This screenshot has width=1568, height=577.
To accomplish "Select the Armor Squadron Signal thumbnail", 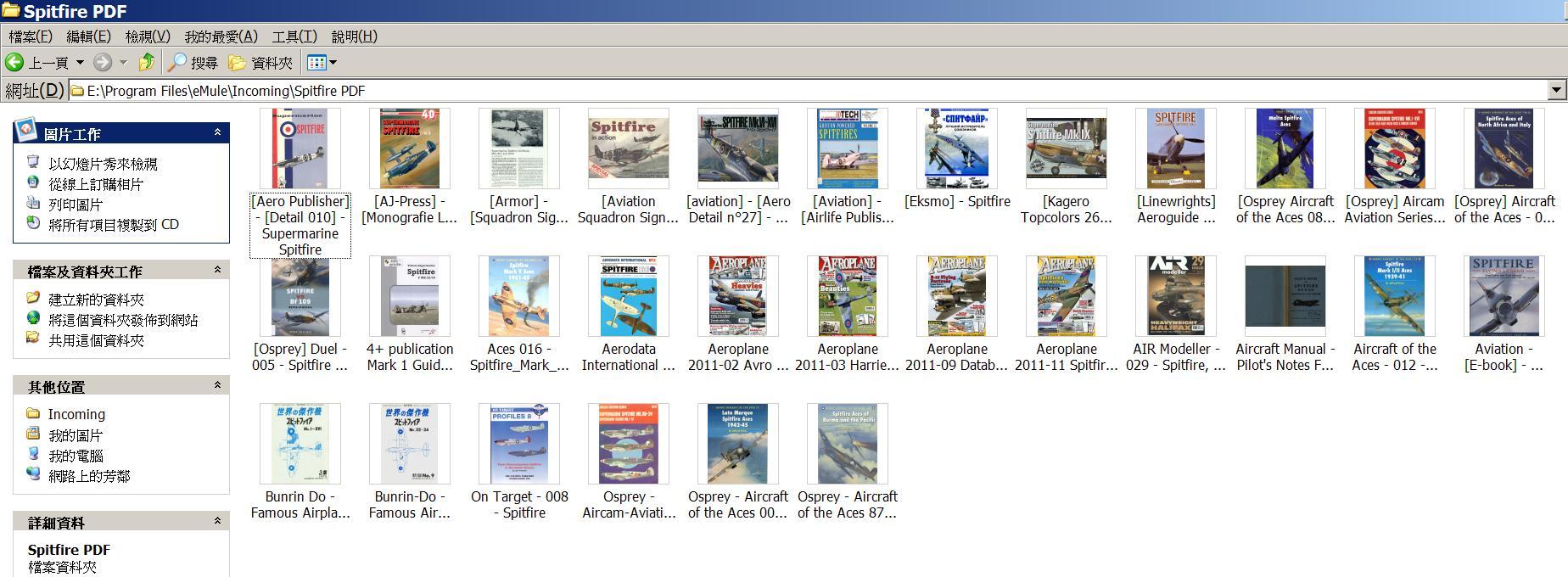I will pyautogui.click(x=519, y=148).
